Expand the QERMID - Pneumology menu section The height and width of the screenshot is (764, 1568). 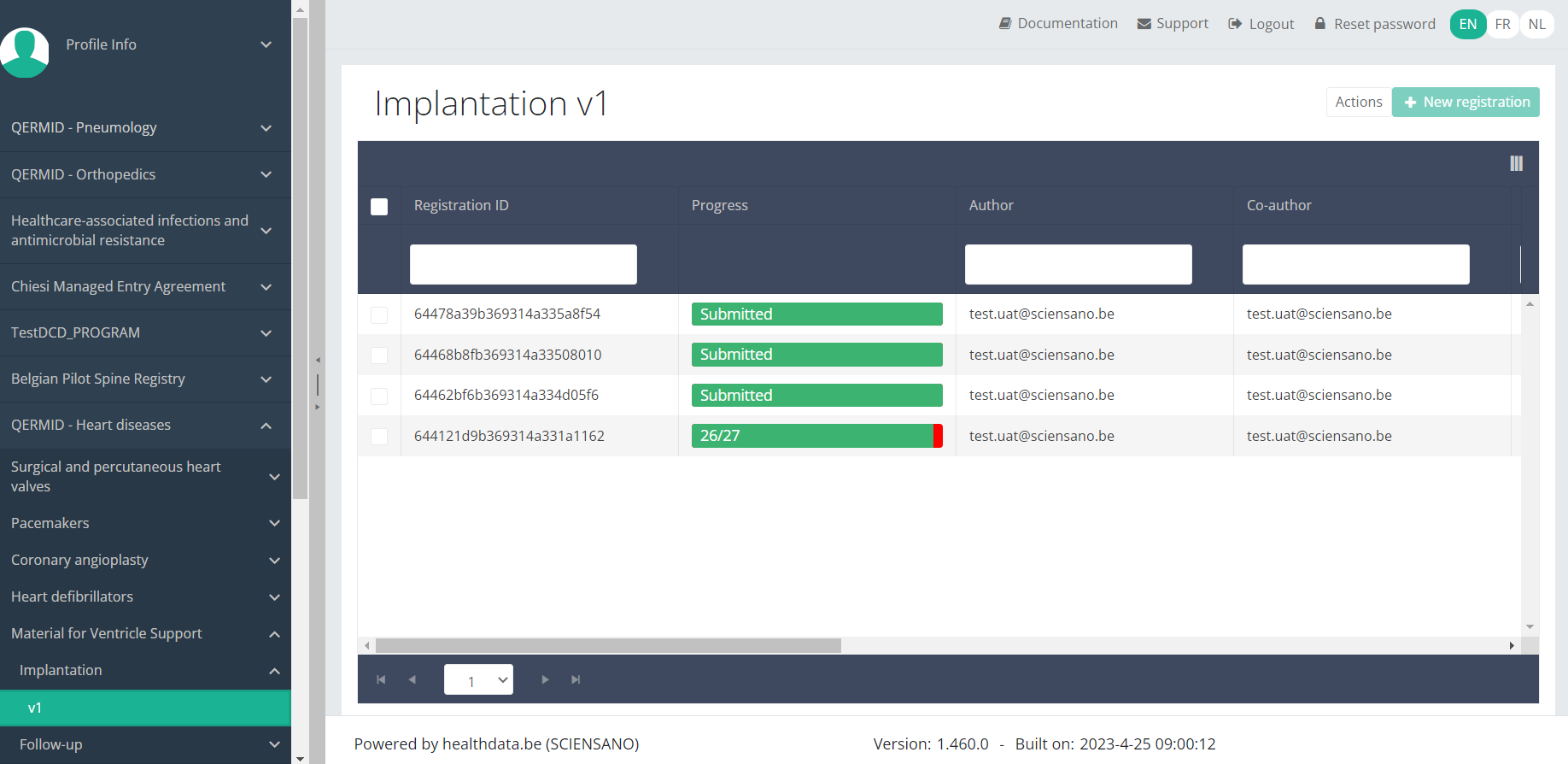[145, 128]
